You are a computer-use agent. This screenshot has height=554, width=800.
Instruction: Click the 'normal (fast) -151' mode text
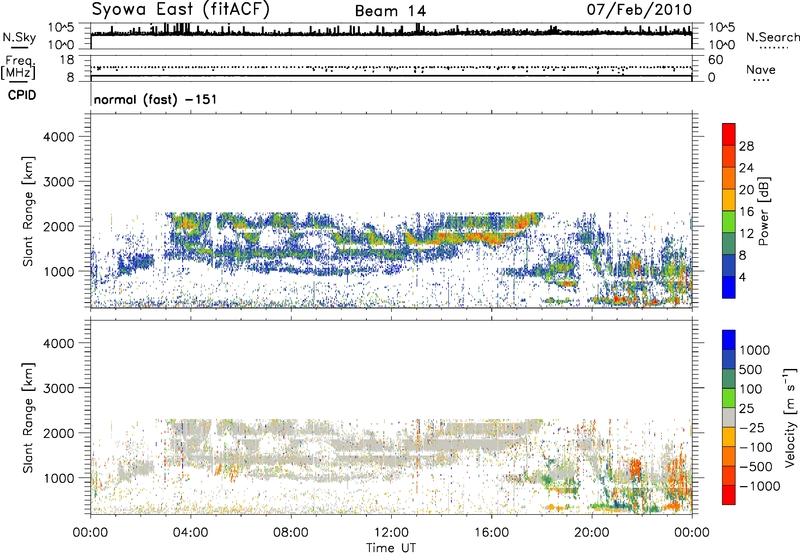pos(156,99)
